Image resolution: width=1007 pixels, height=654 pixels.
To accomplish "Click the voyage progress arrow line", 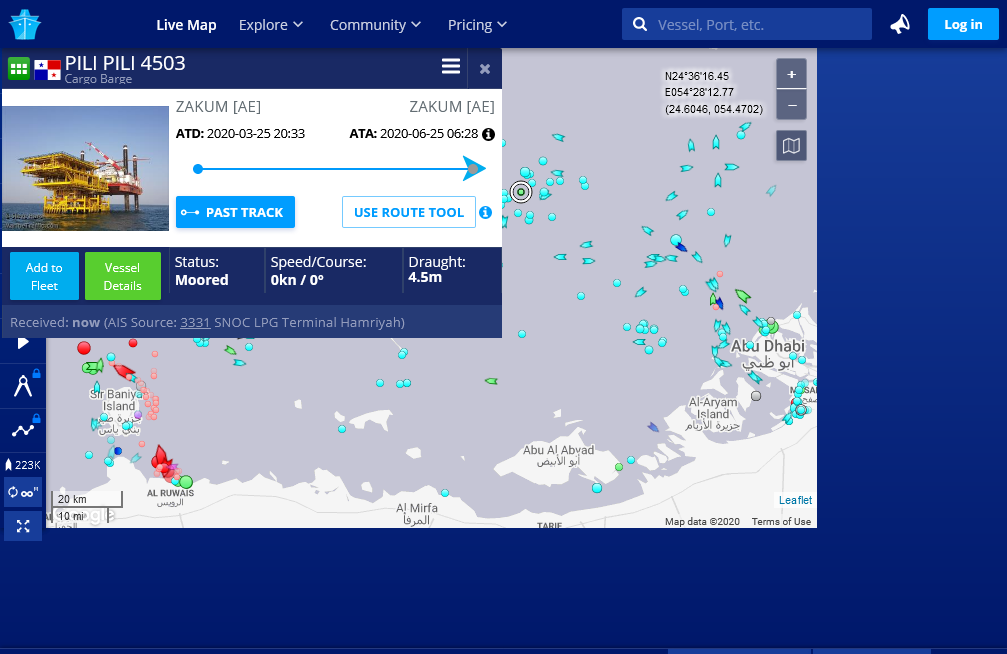I will pyautogui.click(x=339, y=169).
